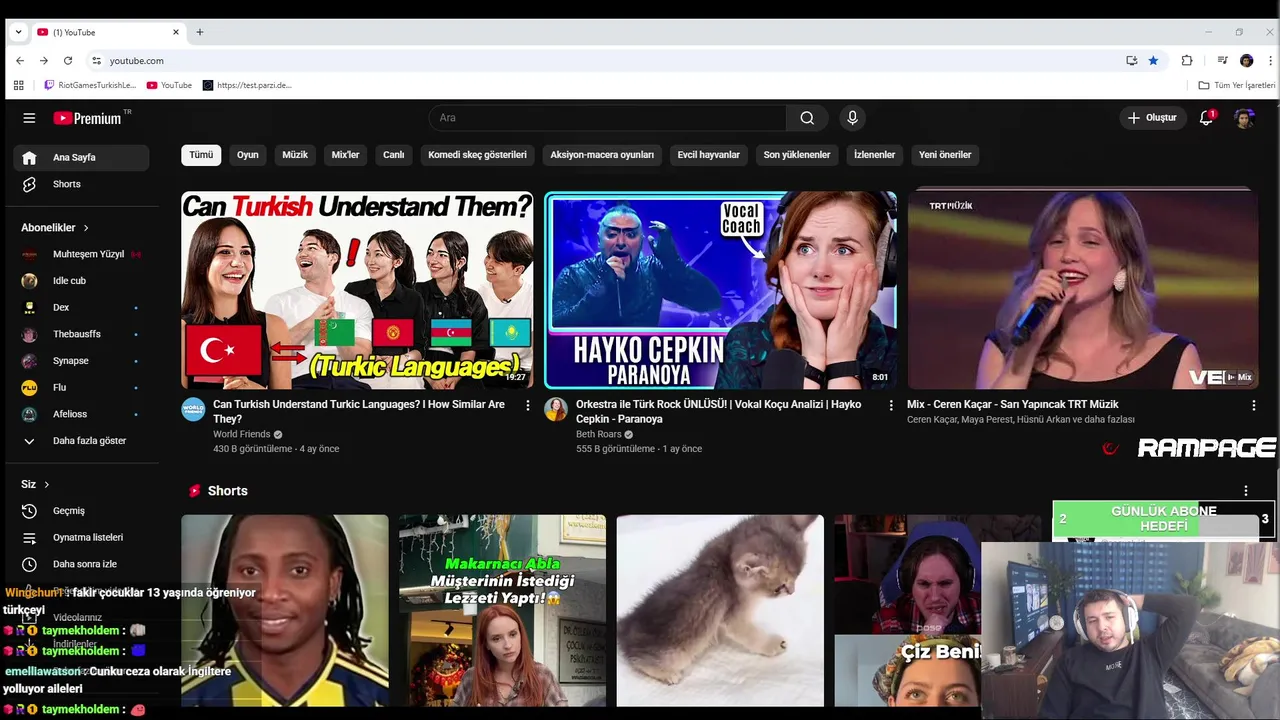Screen dimensions: 1280x720
Task: Expand Daha fazla göster in subscriptions
Action: click(x=81, y=441)
